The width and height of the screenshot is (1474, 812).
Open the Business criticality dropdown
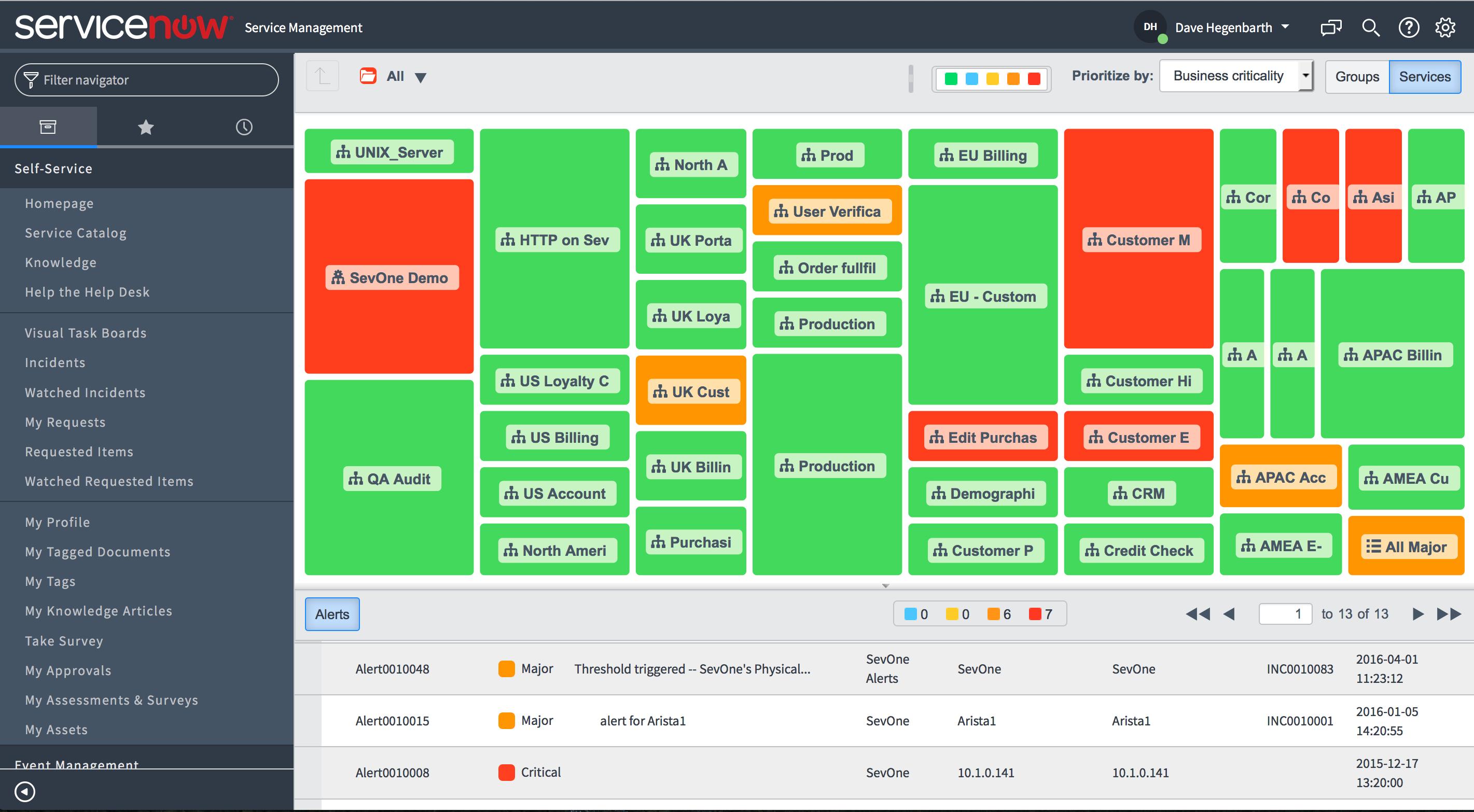pos(1236,75)
